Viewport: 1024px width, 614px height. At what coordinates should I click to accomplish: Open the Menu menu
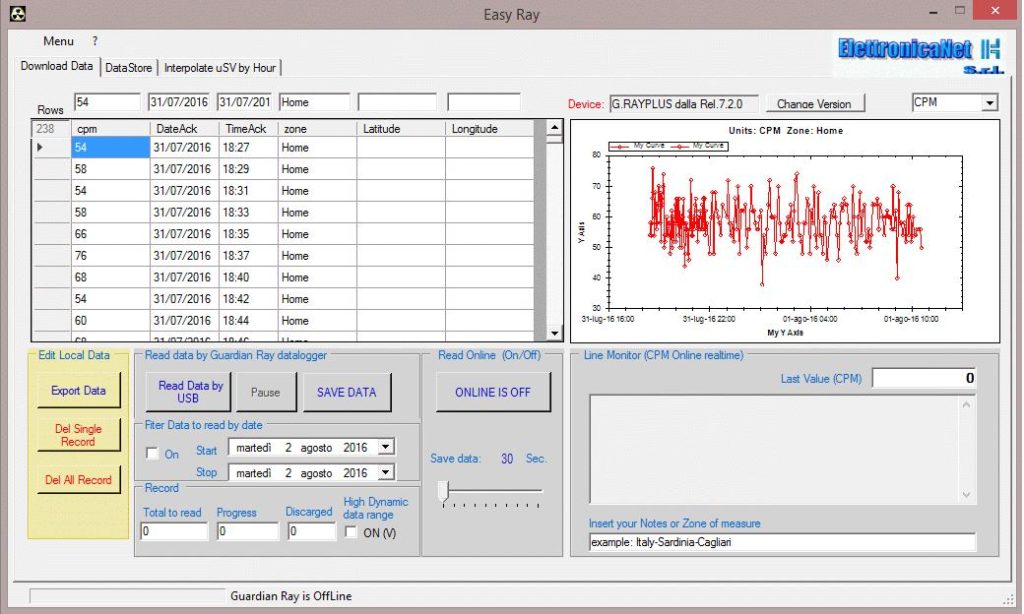58,41
